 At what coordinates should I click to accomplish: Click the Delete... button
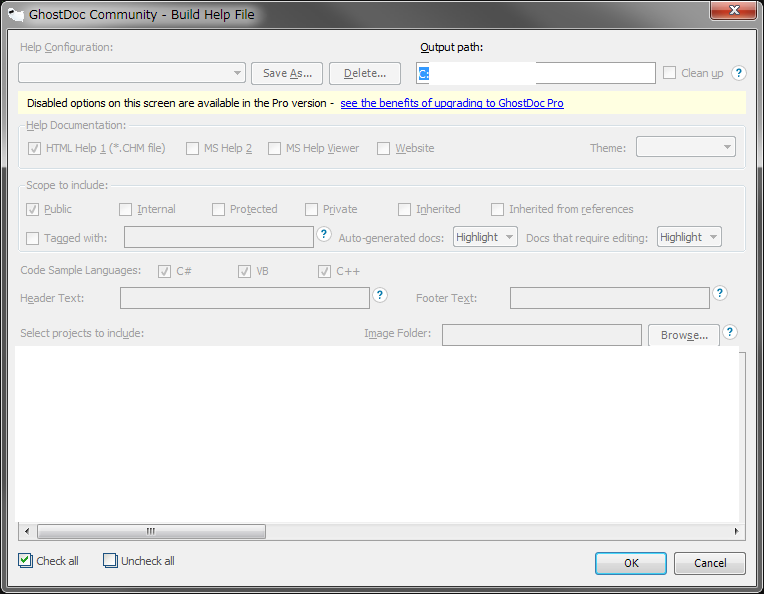(x=365, y=74)
